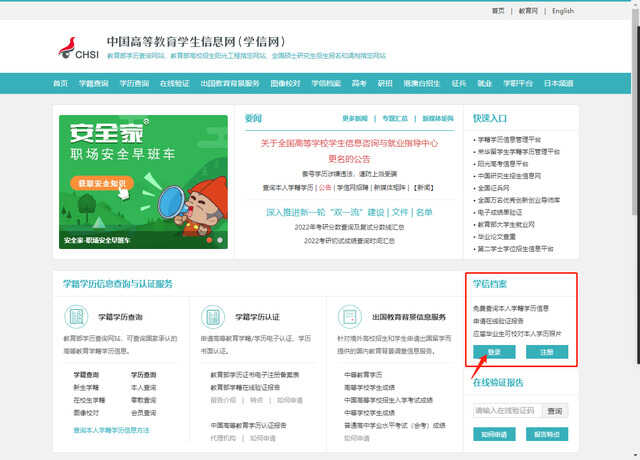Click the English link at top right
Screen dimensions: 640x460
pos(563,11)
